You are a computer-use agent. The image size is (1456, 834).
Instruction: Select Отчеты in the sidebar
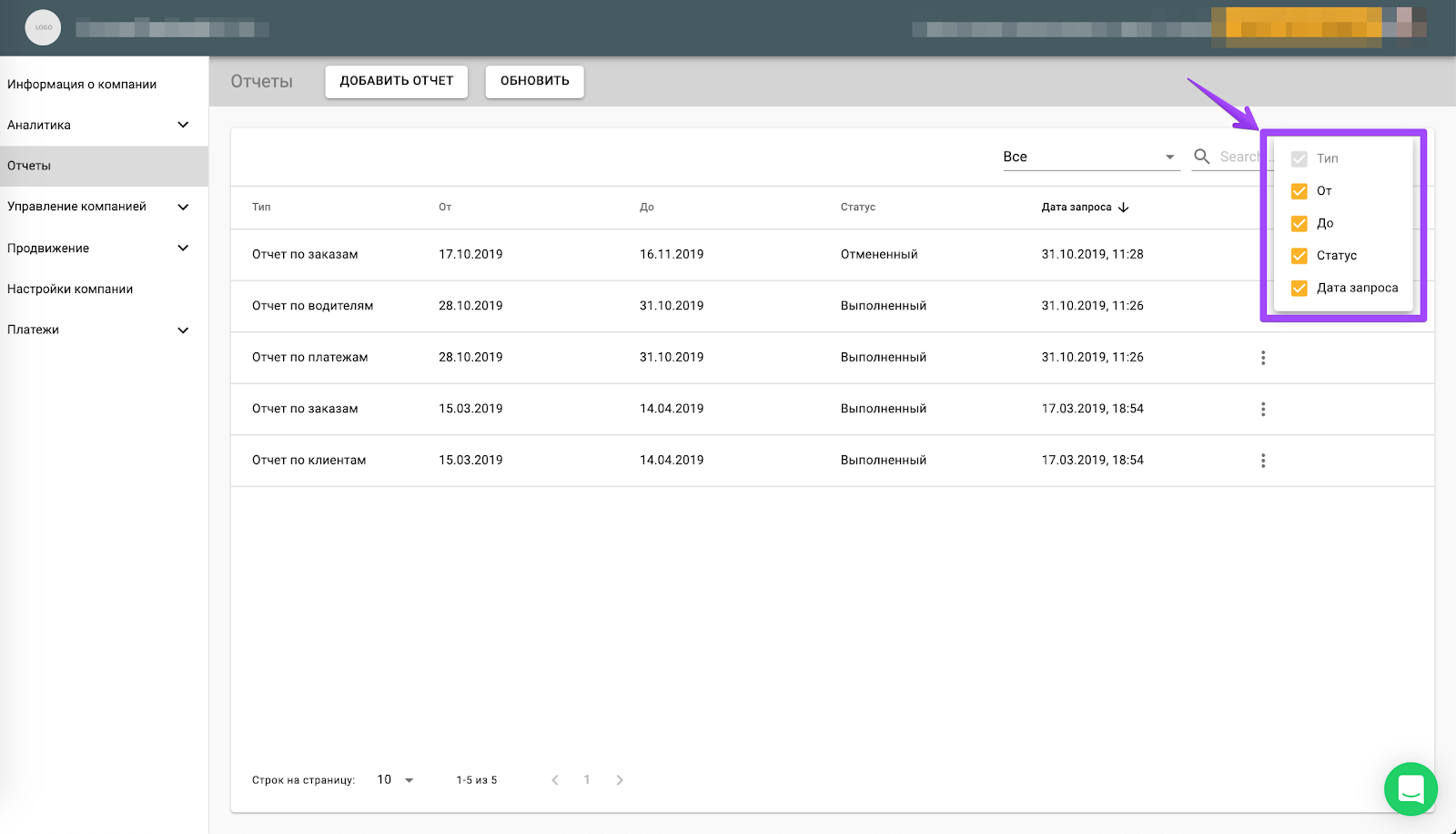click(104, 166)
